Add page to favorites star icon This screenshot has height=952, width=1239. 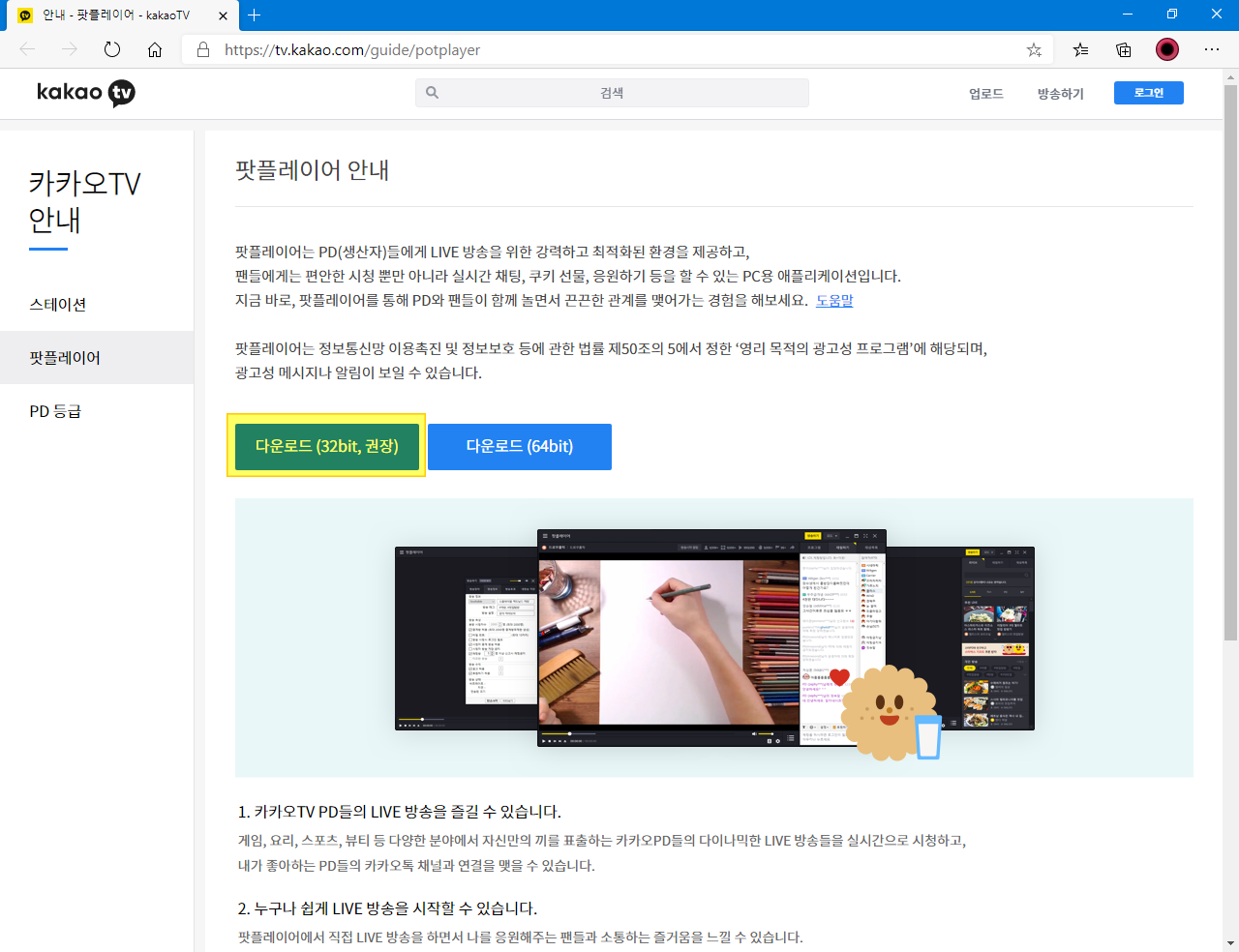tap(1034, 49)
